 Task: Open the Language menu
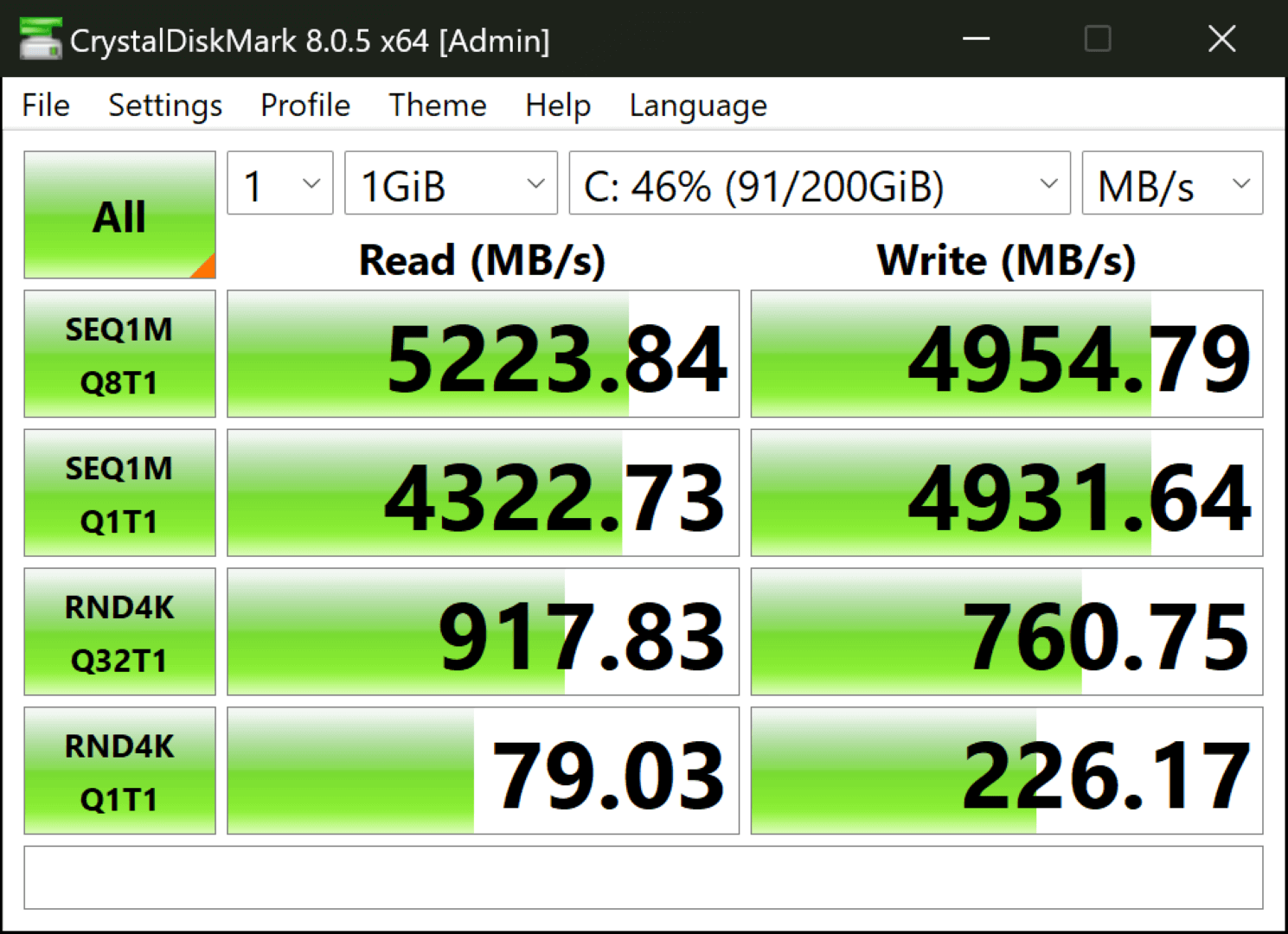tap(697, 106)
